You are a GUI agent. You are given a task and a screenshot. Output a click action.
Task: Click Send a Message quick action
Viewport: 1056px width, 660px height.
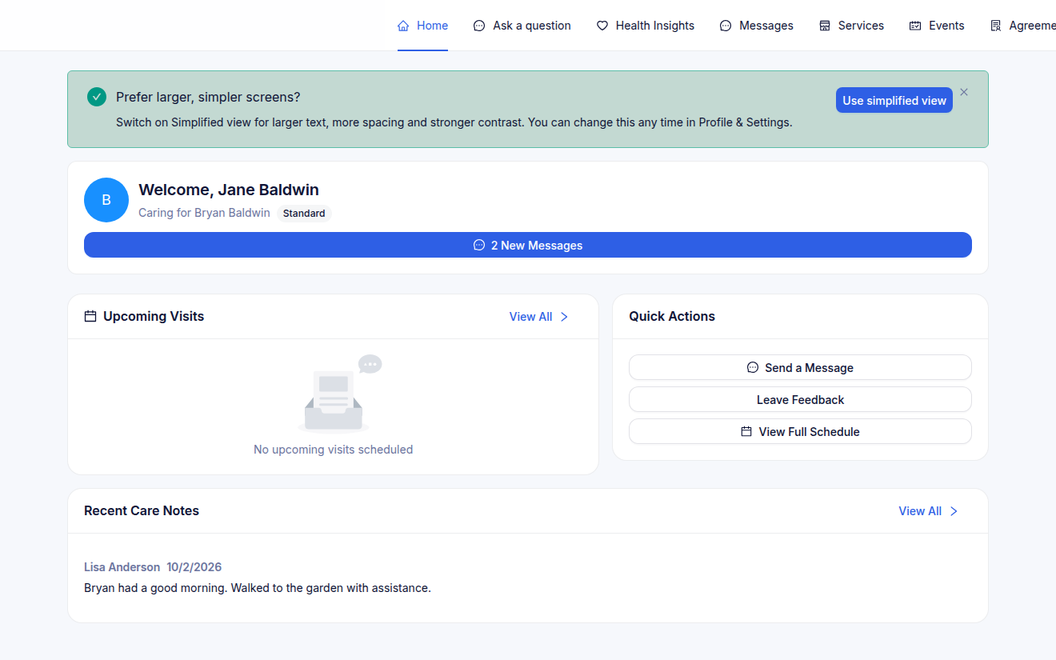pyautogui.click(x=800, y=368)
